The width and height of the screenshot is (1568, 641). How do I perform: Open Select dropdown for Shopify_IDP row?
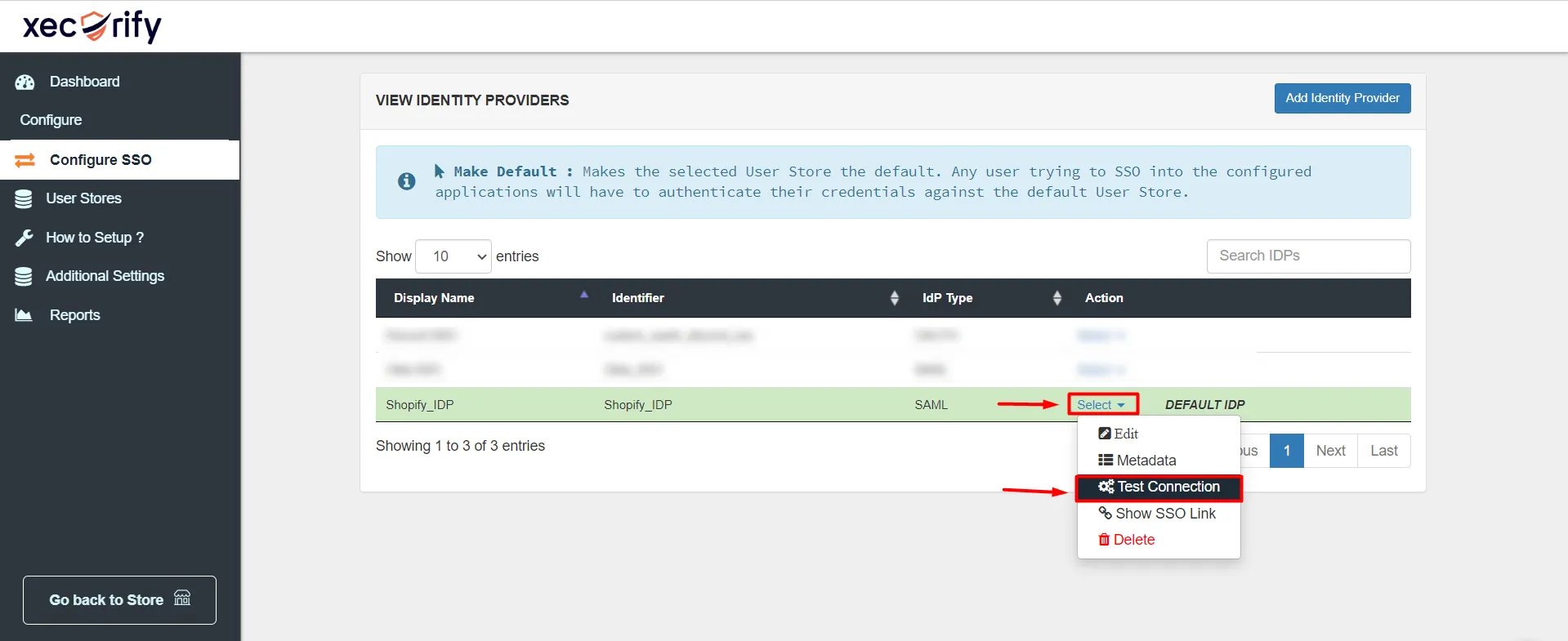(x=1101, y=405)
